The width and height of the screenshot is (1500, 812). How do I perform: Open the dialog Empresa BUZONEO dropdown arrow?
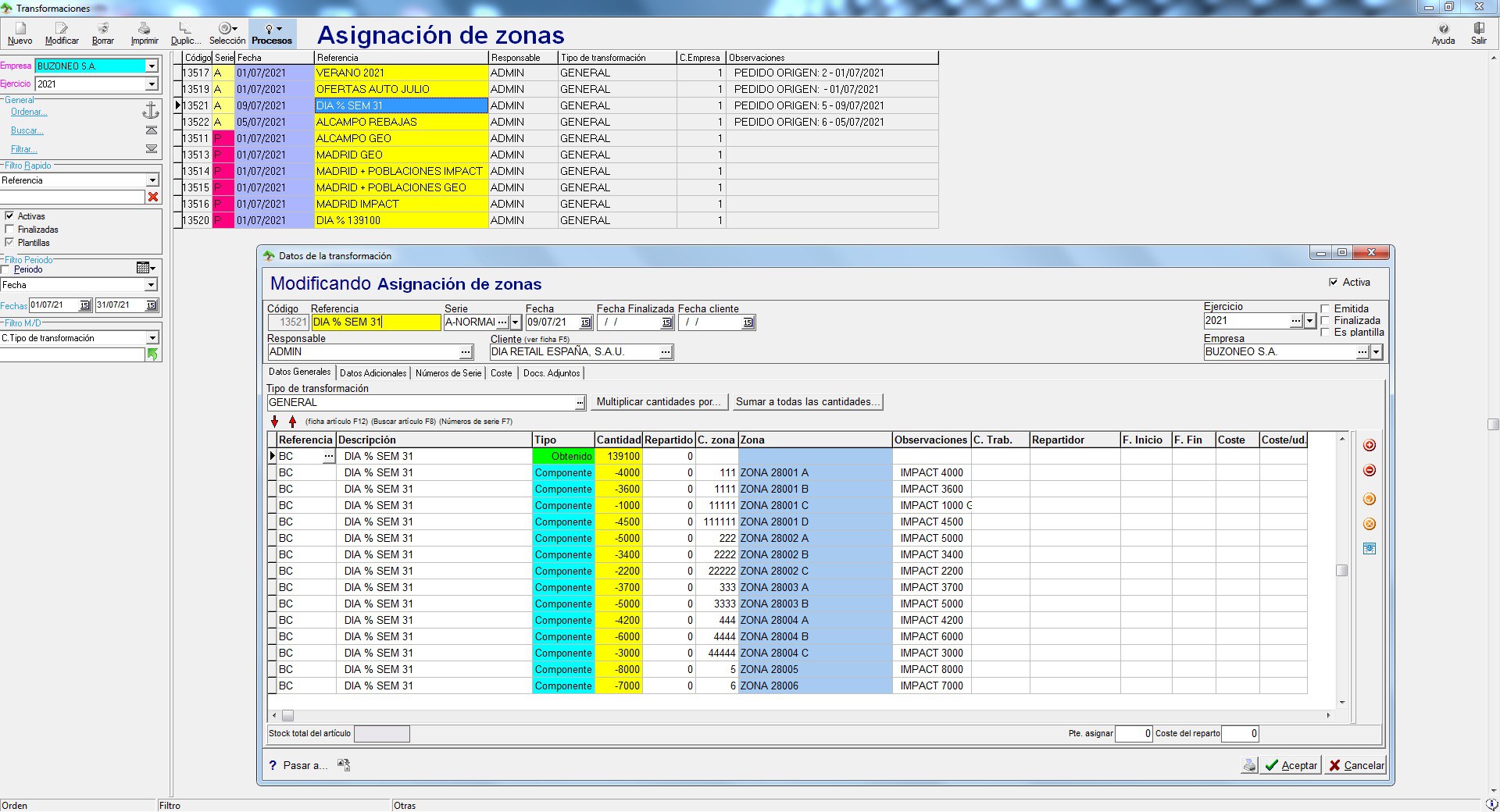point(1376,352)
